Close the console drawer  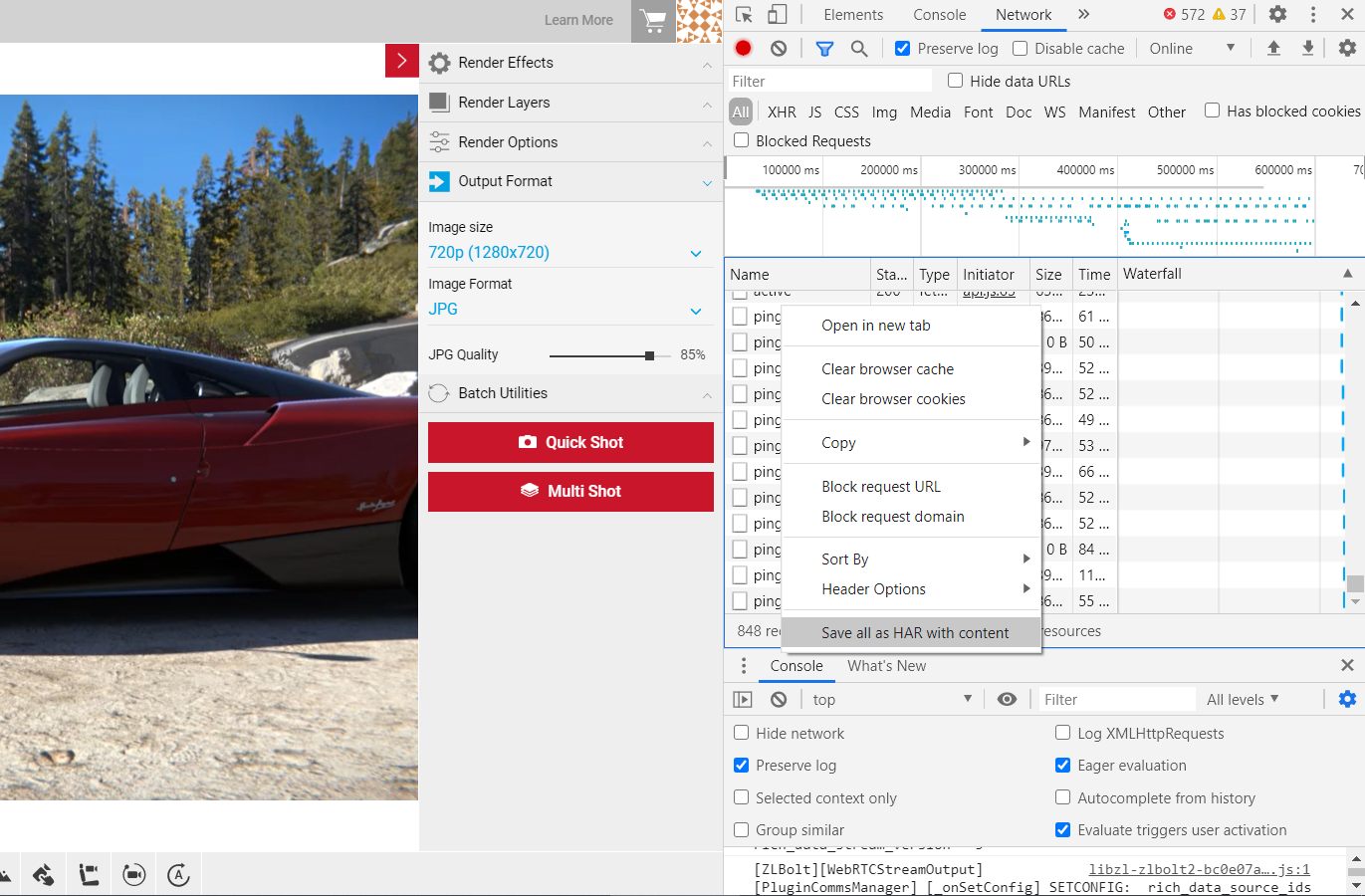(x=1347, y=665)
